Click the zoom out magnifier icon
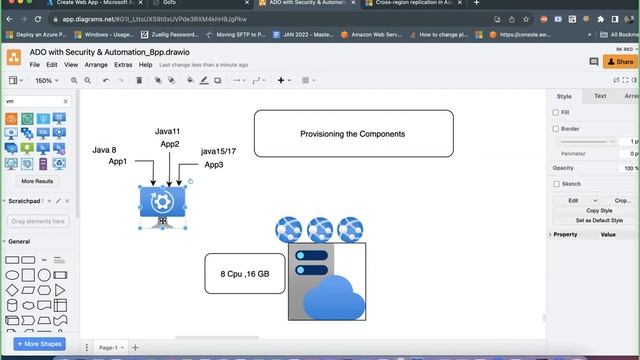The height and width of the screenshot is (360, 640). click(x=87, y=80)
